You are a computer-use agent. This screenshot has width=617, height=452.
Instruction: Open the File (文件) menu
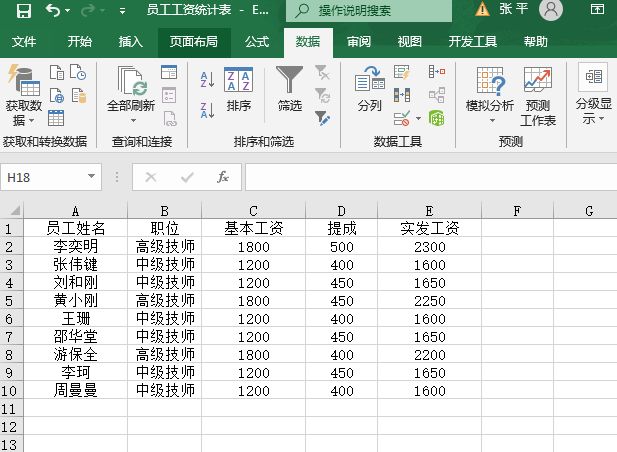(x=23, y=42)
